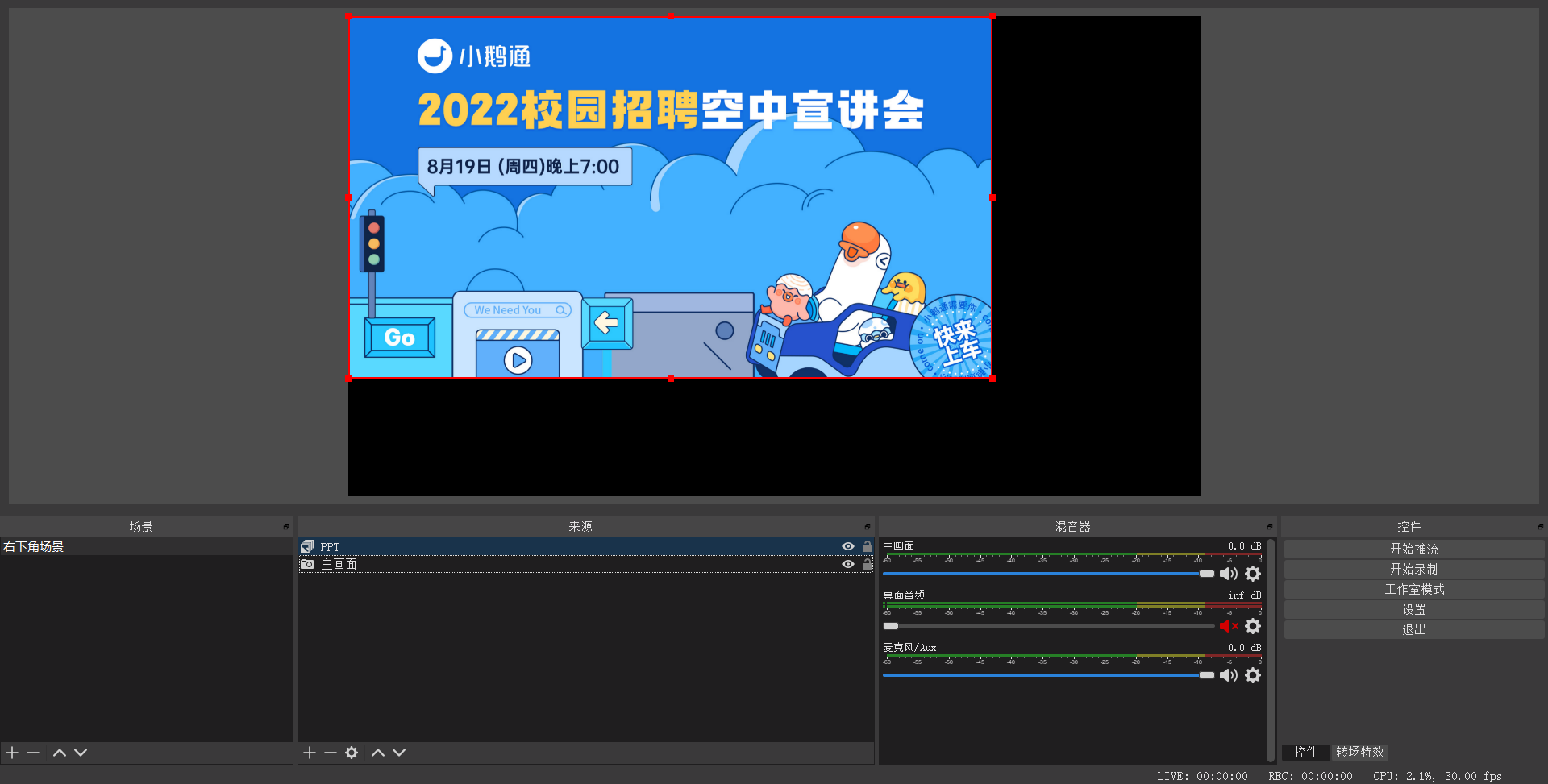
Task: Click the REC: 00:00:00 status text
Action: (1310, 776)
